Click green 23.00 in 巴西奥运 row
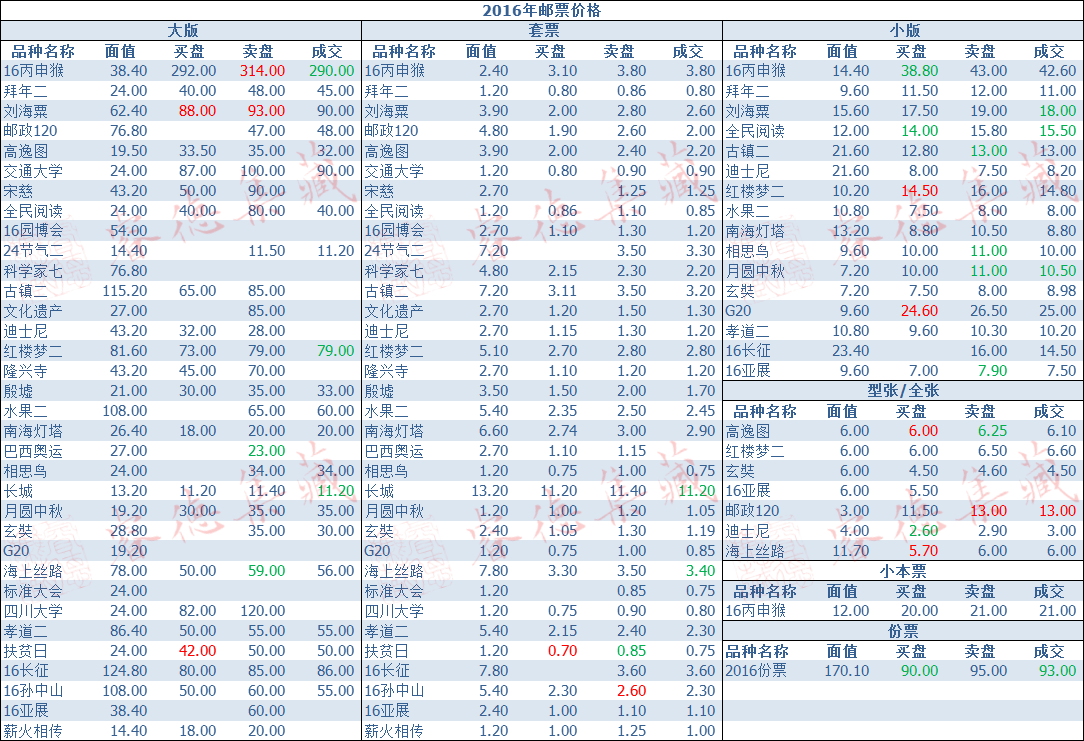Screen dimensions: 1084x741 [x=266, y=451]
